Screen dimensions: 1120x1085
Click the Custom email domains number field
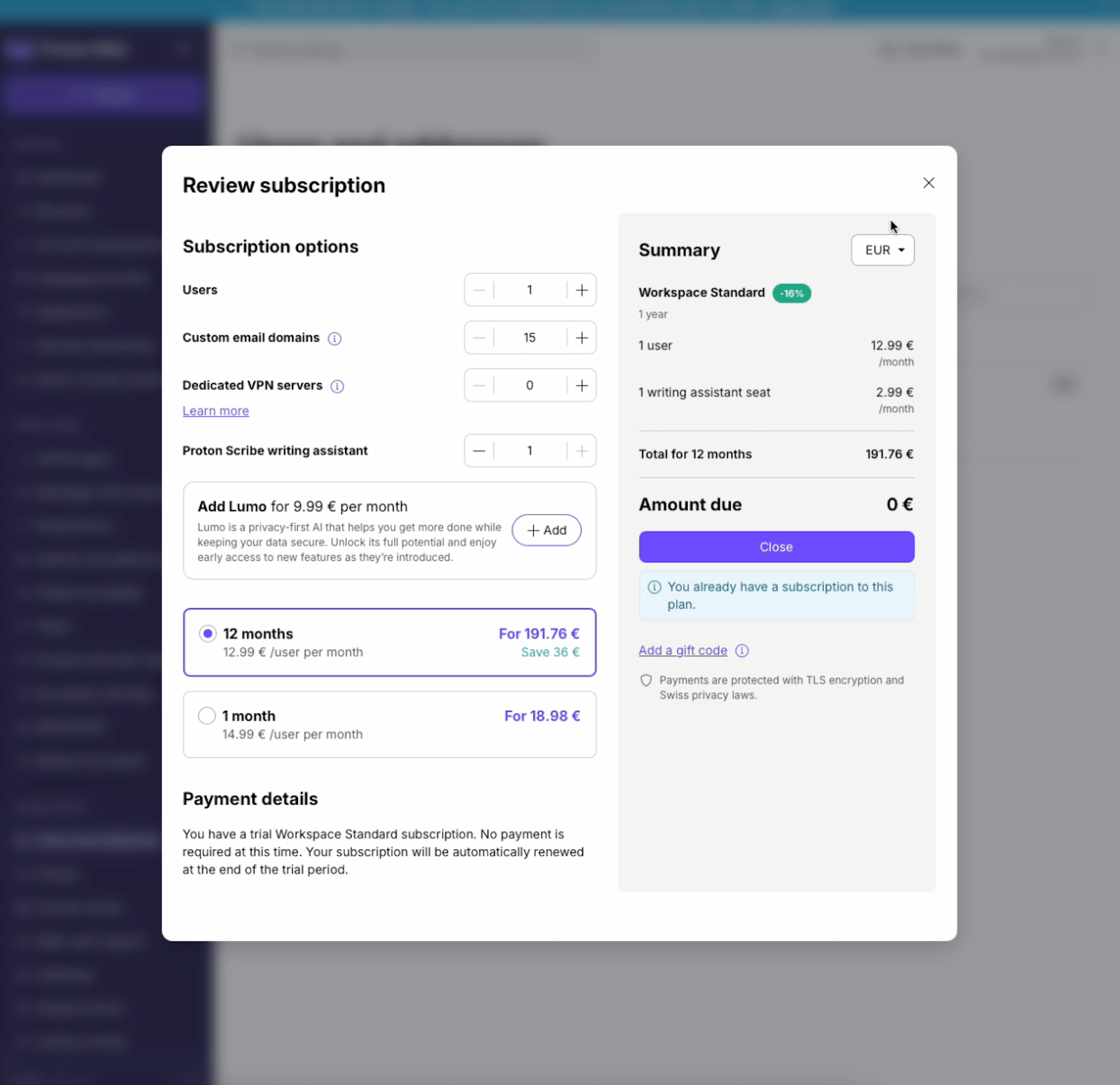[529, 338]
